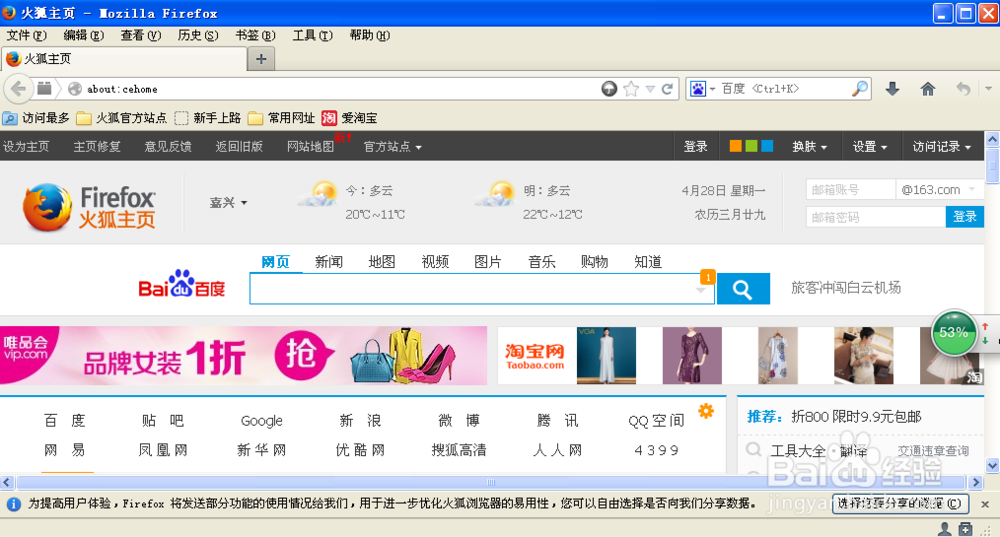Expand the 官方站点 dropdown
This screenshot has height=537, width=1000.
point(392,147)
